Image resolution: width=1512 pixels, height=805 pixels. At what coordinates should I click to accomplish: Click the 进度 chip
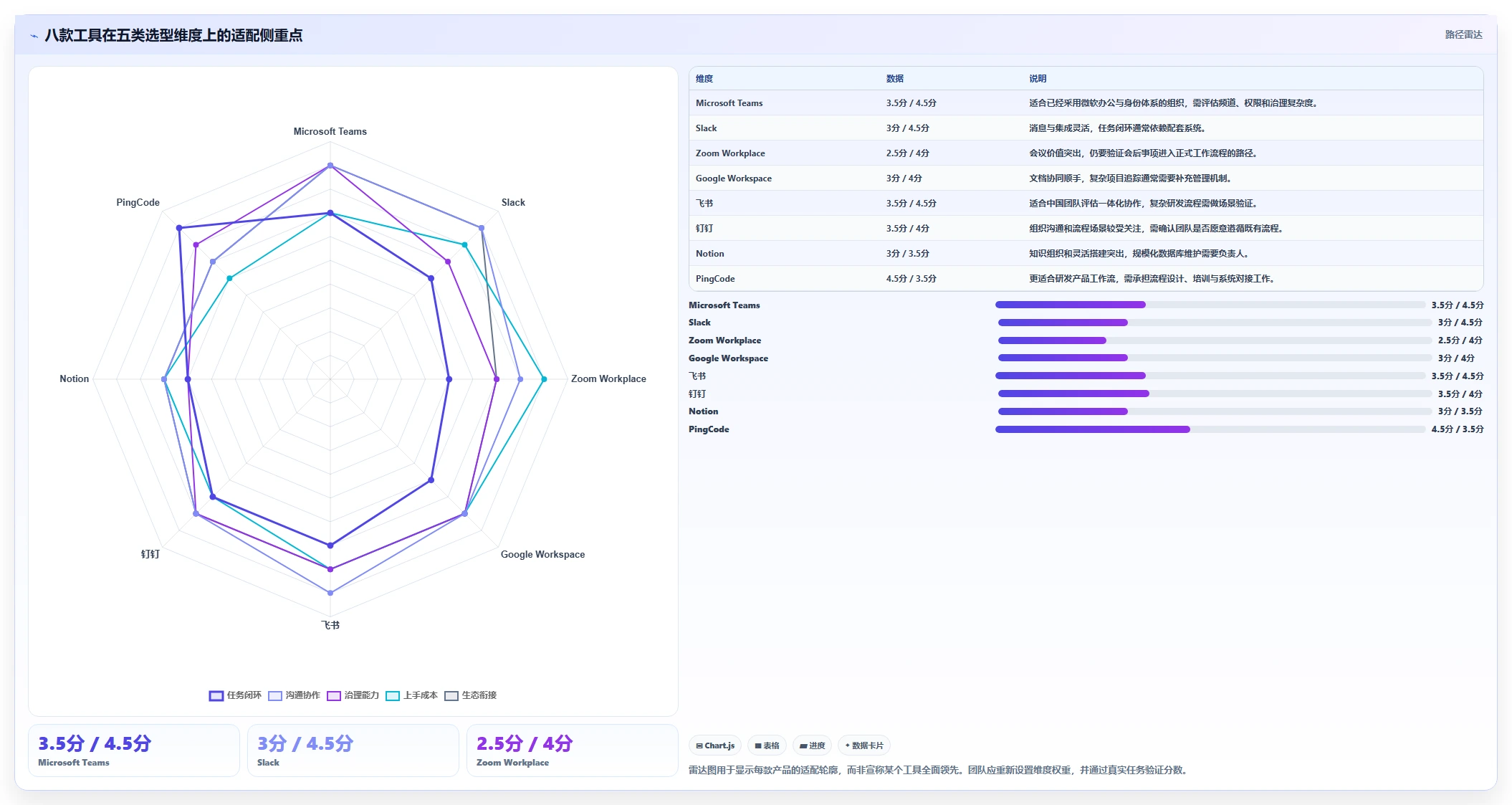point(812,746)
